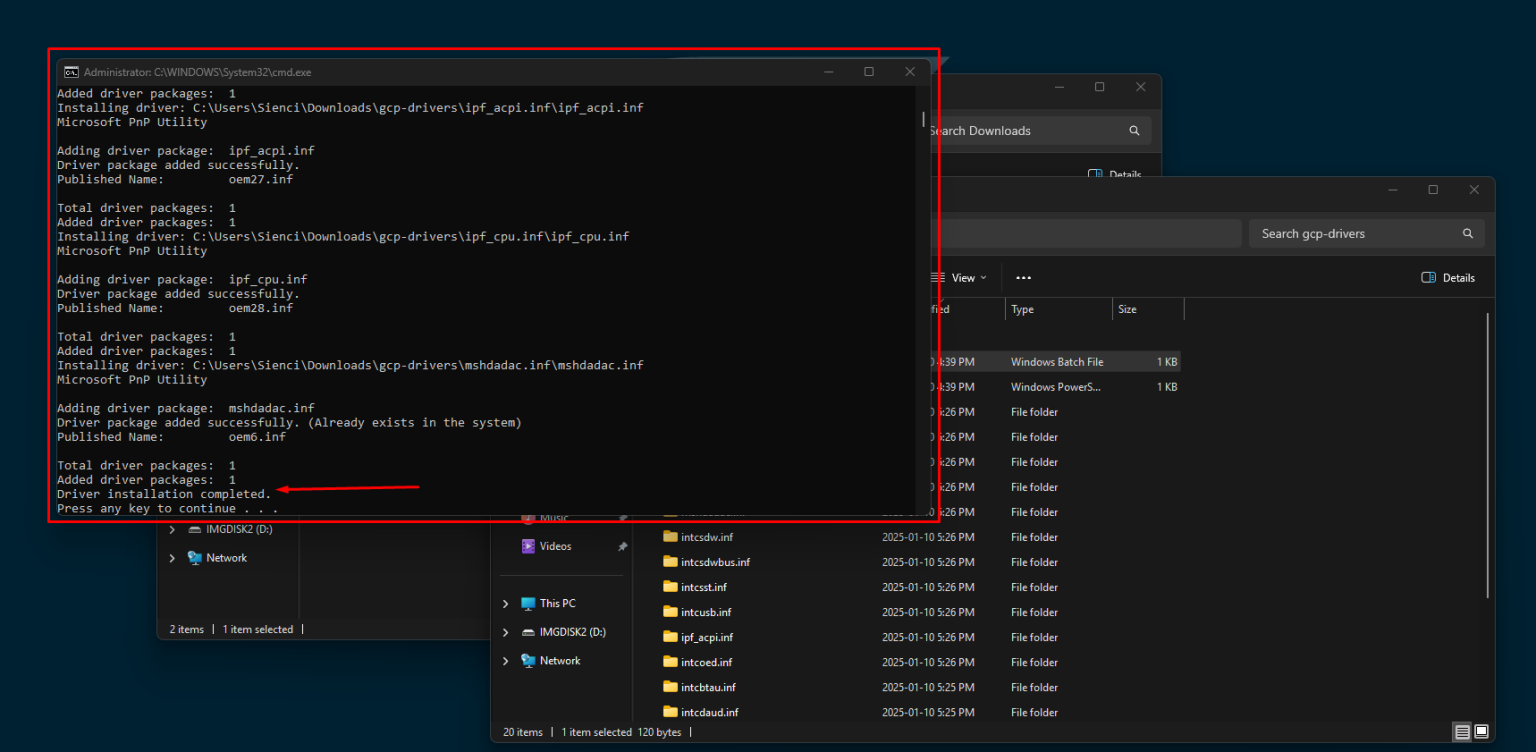
Task: Click inside the Search gcp-drivers field
Action: tap(1350, 233)
